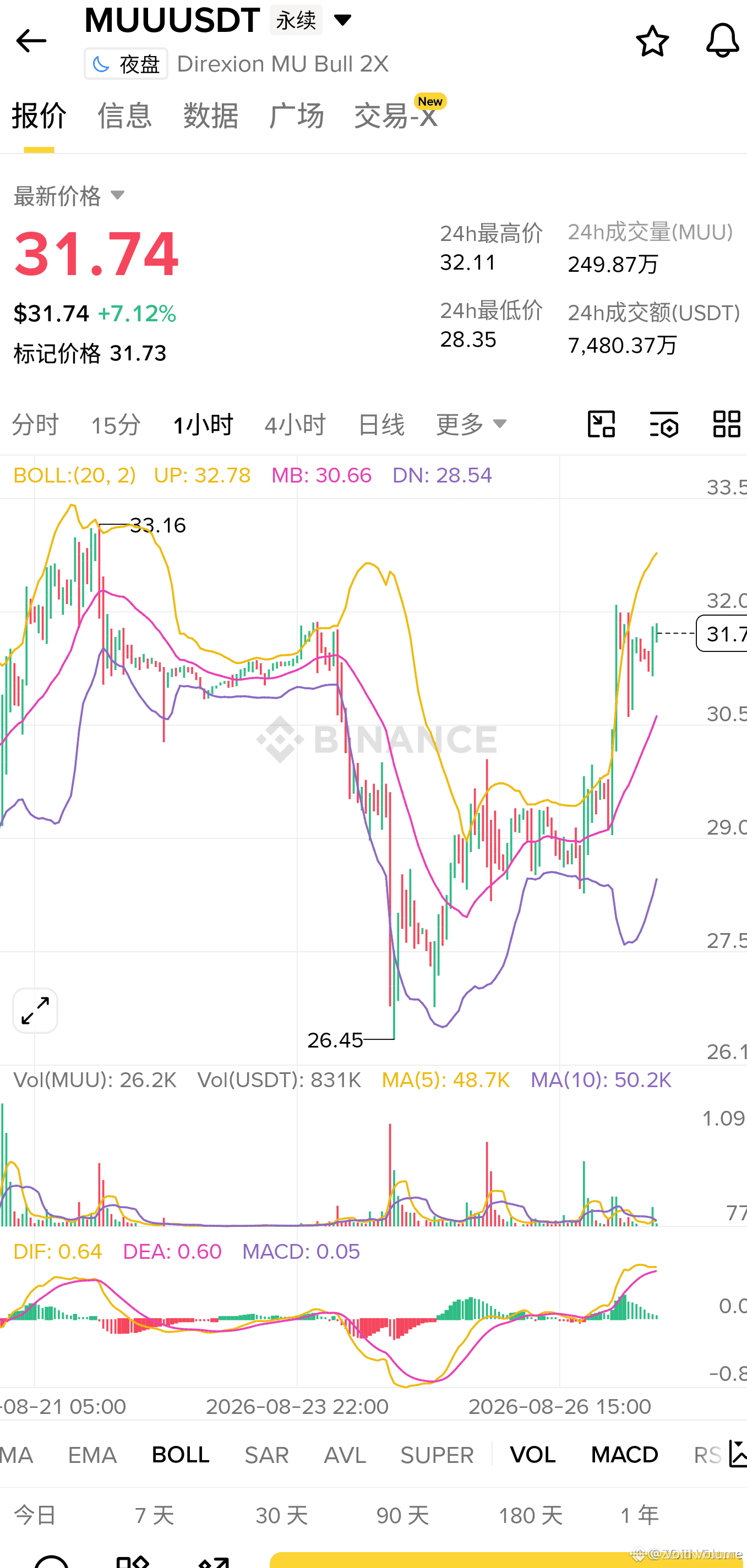Select the 7 天 range

tap(155, 1515)
